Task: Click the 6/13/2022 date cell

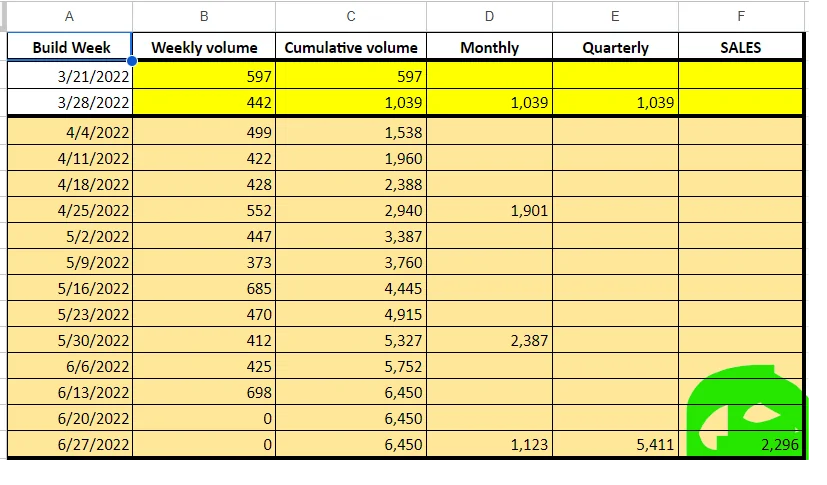Action: click(69, 392)
